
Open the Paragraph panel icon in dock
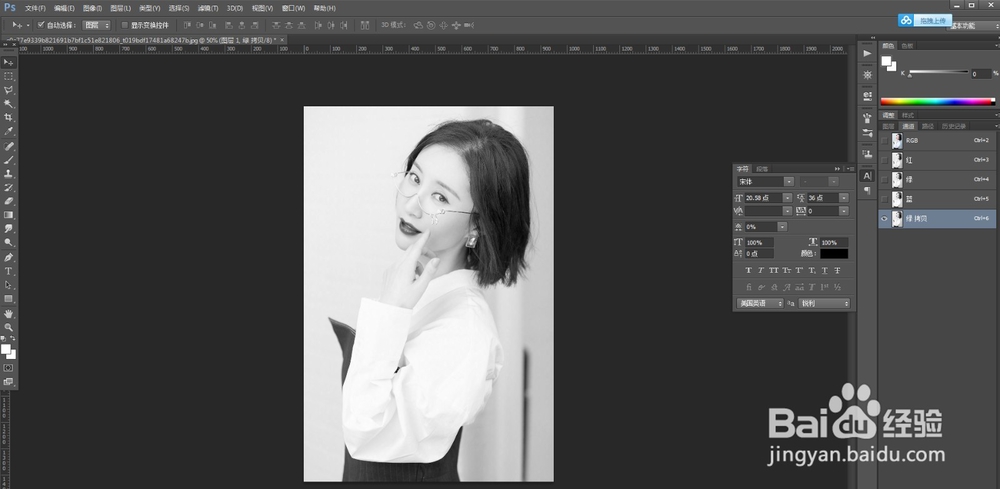click(x=867, y=190)
